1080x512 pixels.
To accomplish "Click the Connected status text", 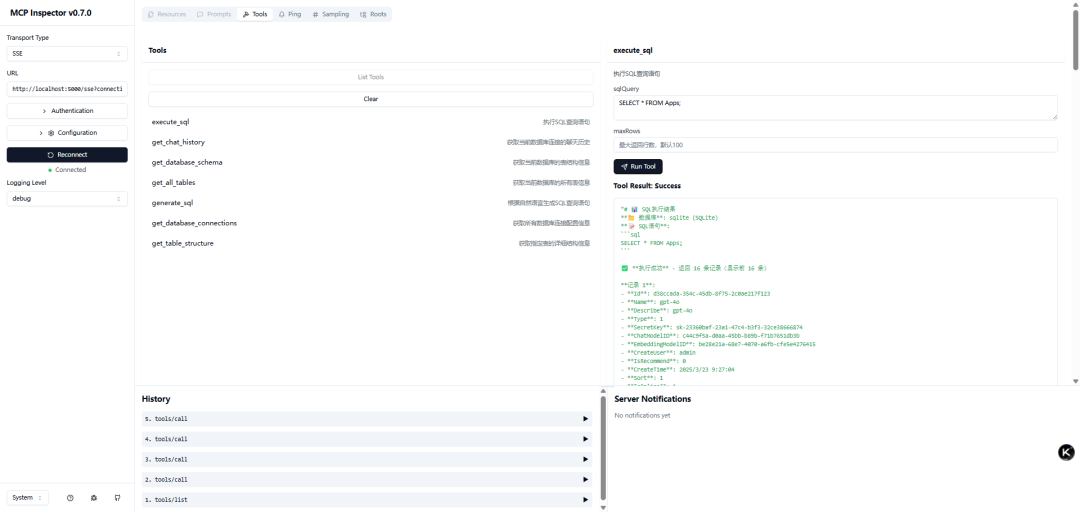I will 70,170.
